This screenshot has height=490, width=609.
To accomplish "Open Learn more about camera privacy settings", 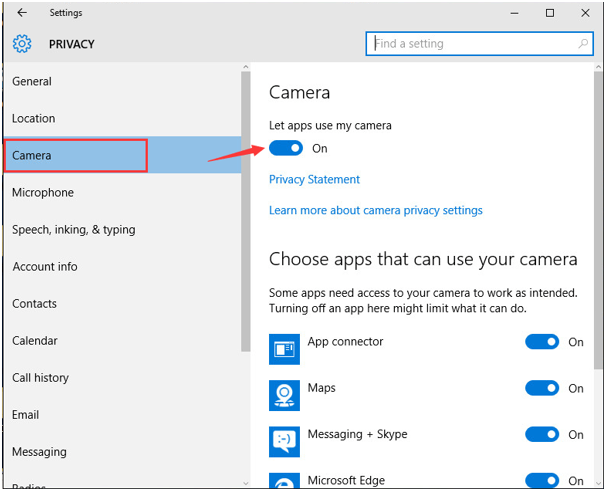I will point(375,210).
